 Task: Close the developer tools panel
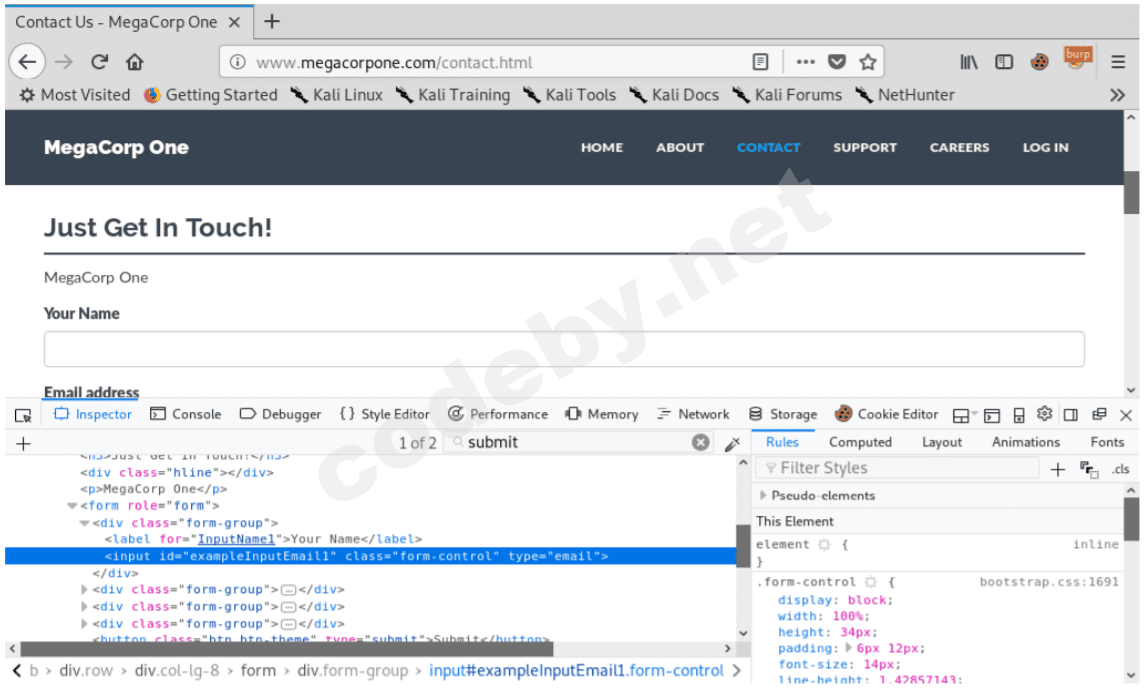pyautogui.click(x=1126, y=415)
